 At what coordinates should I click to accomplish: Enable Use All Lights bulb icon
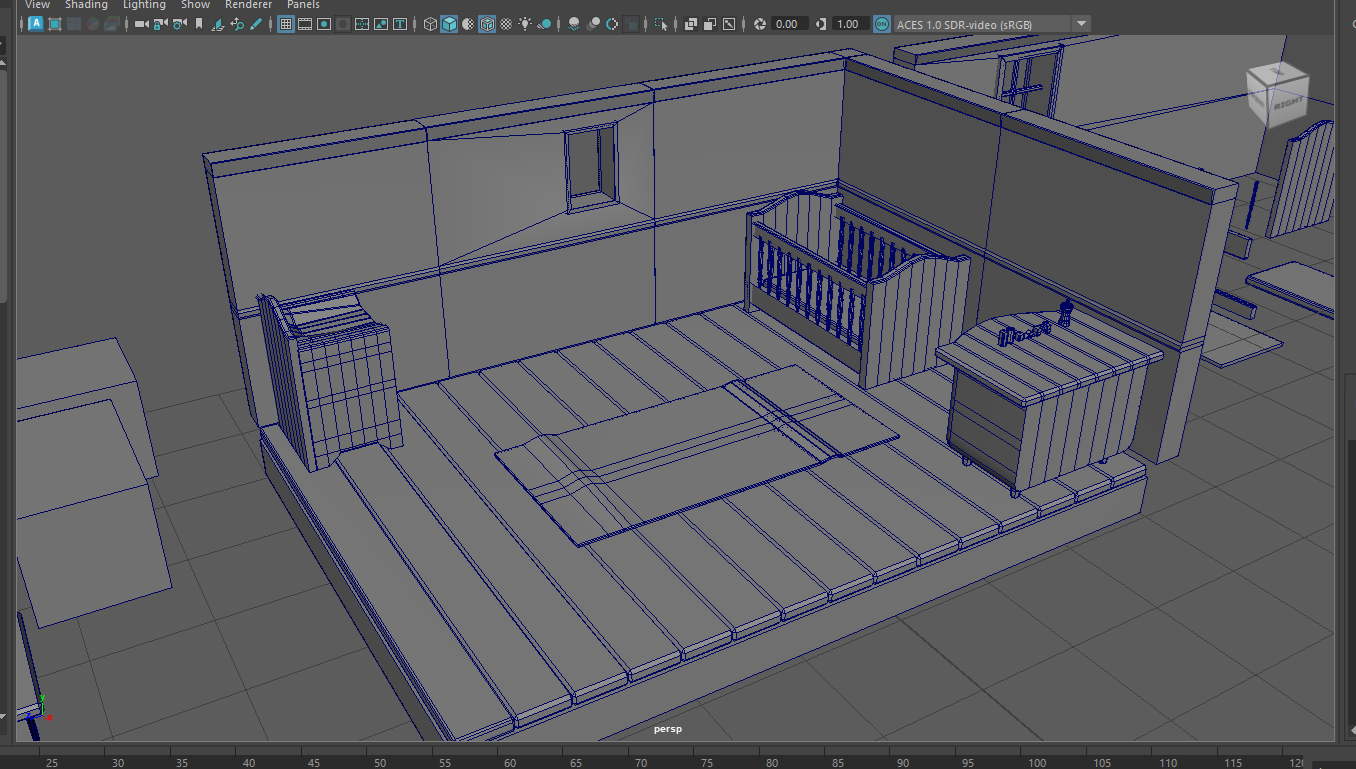(524, 24)
